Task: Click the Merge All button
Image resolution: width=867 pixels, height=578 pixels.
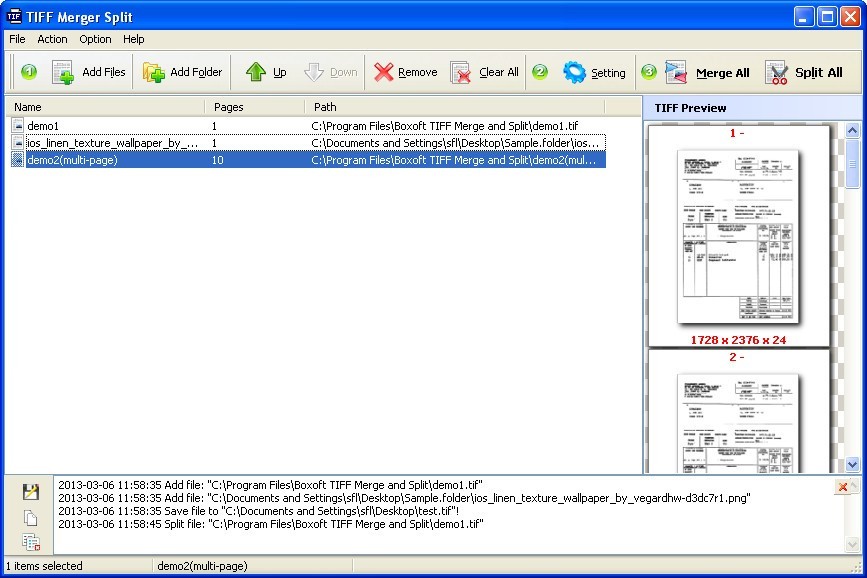Action: click(707, 72)
